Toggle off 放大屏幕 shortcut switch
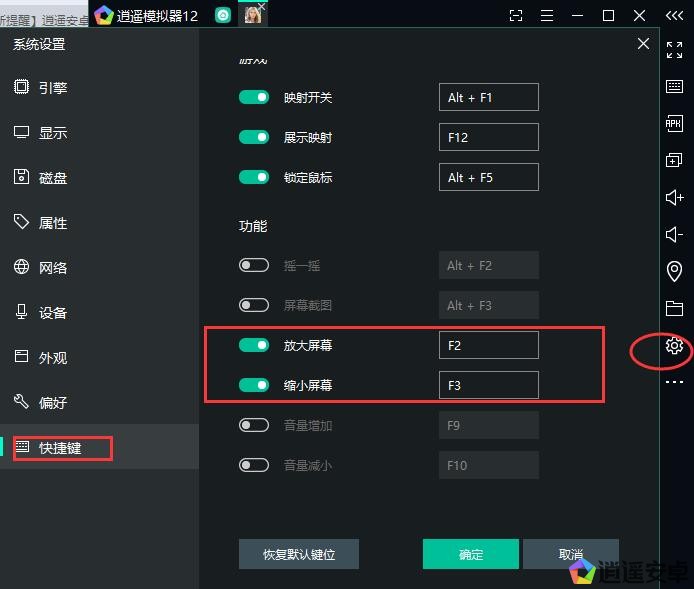 coord(254,345)
